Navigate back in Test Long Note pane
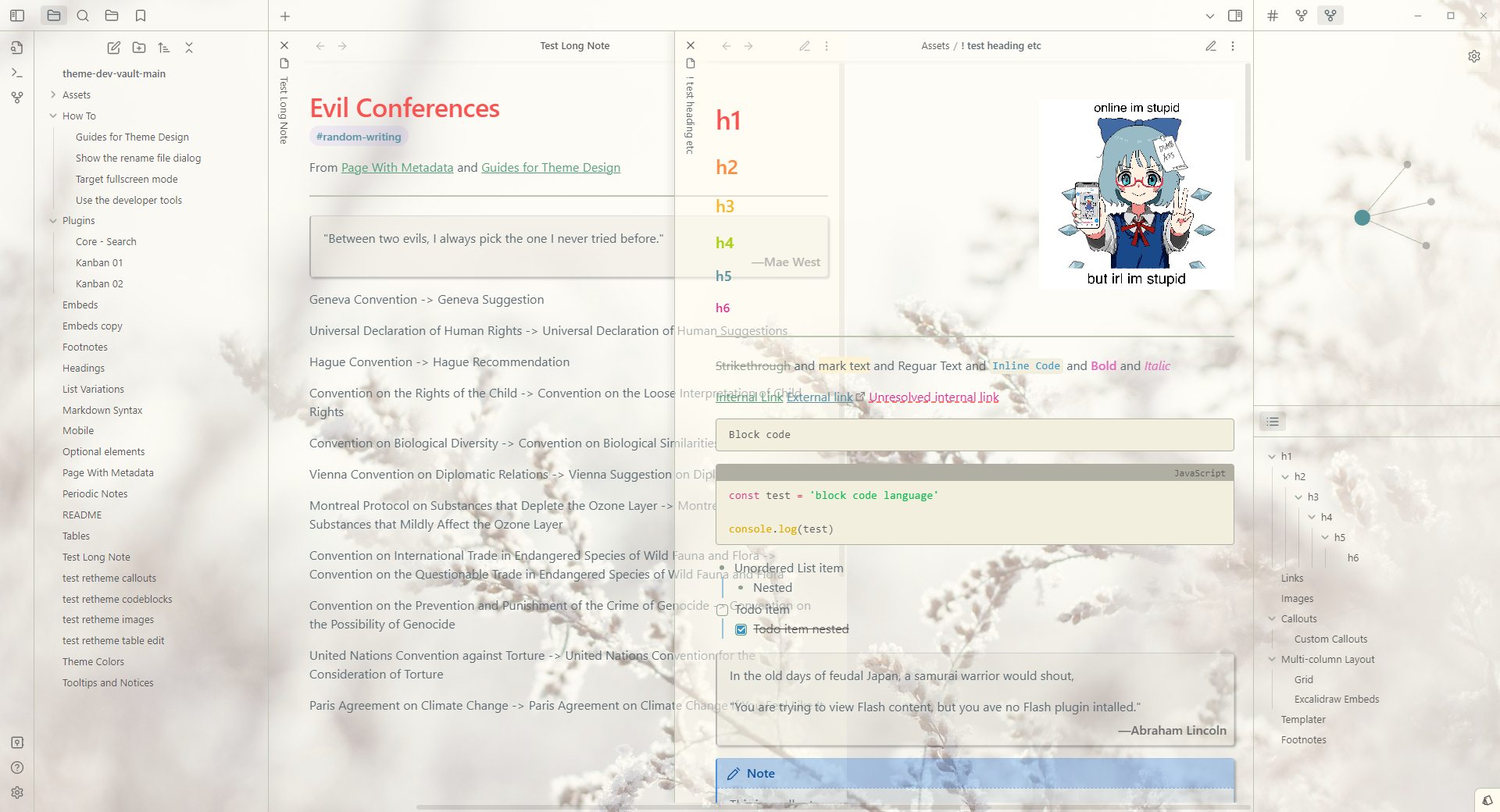The height and width of the screenshot is (812, 1500). coord(320,46)
